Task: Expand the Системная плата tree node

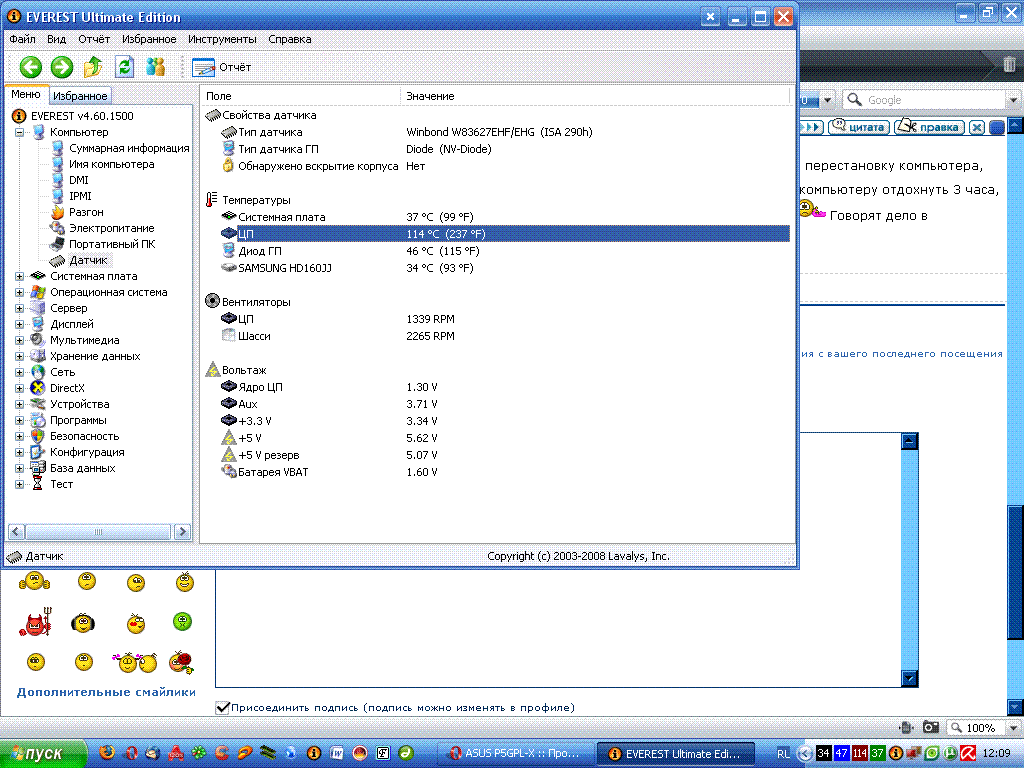Action: click(x=20, y=276)
